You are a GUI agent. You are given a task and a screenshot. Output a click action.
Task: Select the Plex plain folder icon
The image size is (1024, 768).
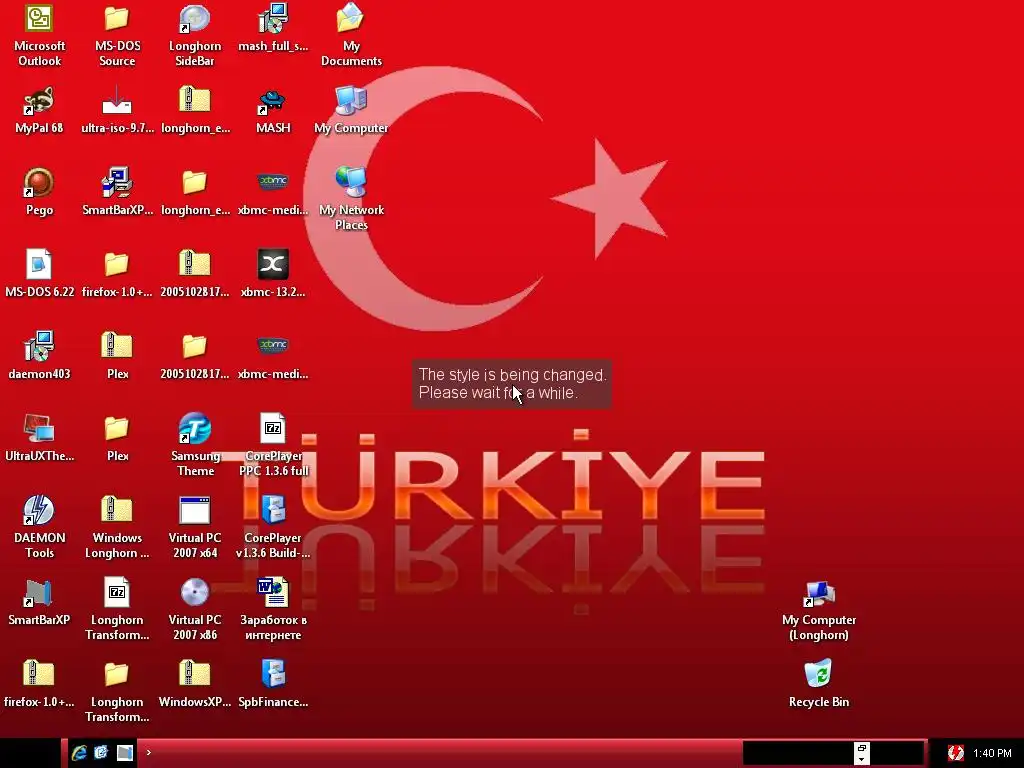117,429
